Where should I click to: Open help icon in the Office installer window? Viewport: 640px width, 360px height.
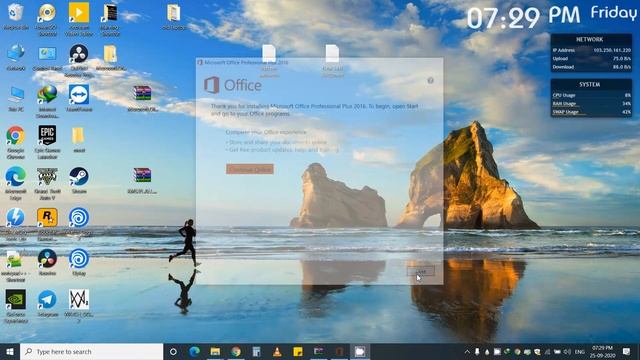[430, 80]
